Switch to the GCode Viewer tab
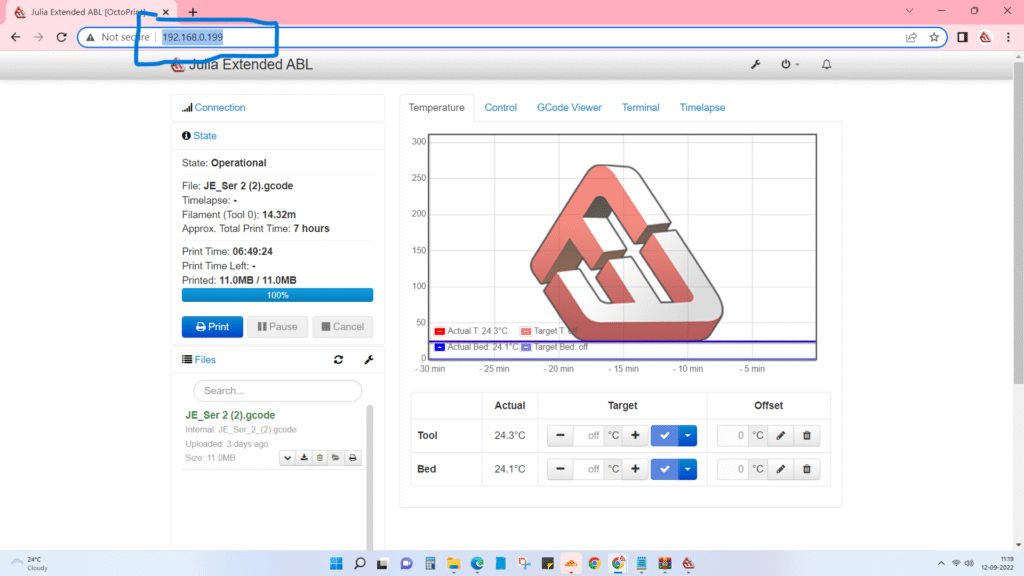Screen dimensions: 1024x576 coord(569,108)
